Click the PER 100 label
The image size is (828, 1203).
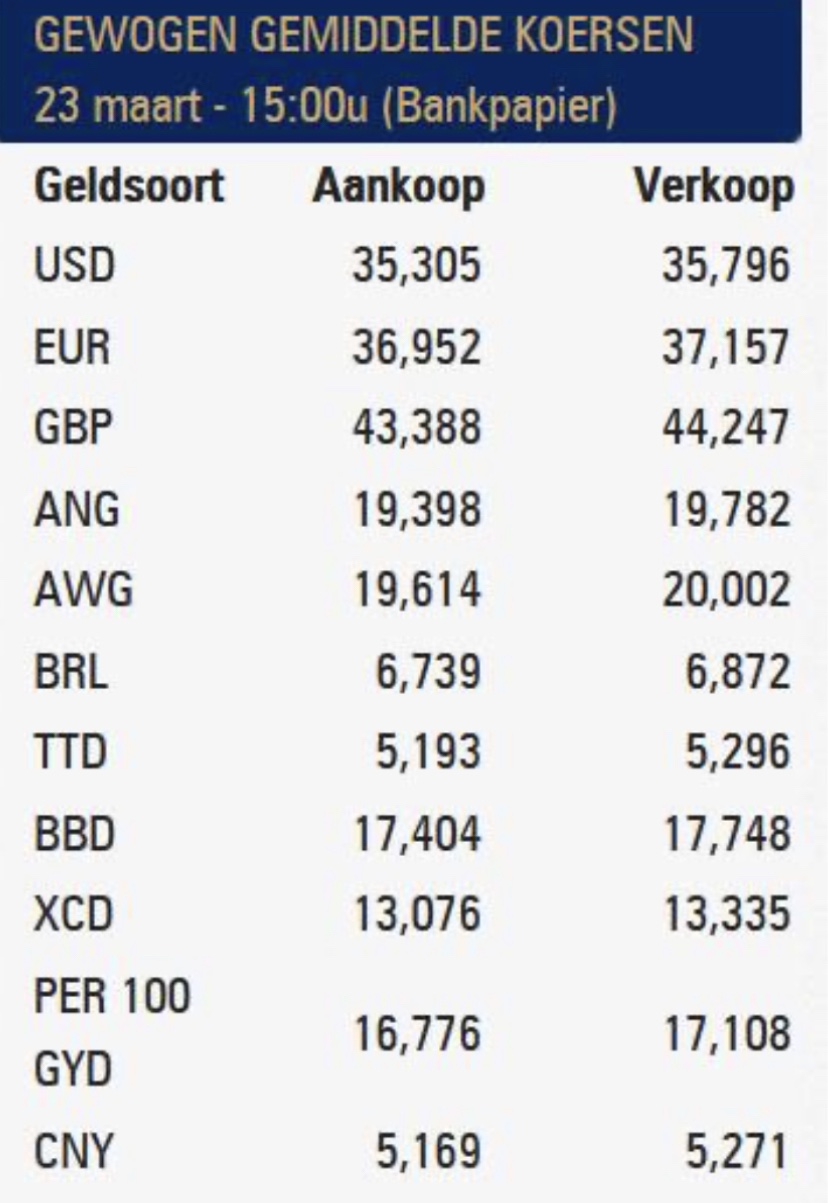[113, 997]
